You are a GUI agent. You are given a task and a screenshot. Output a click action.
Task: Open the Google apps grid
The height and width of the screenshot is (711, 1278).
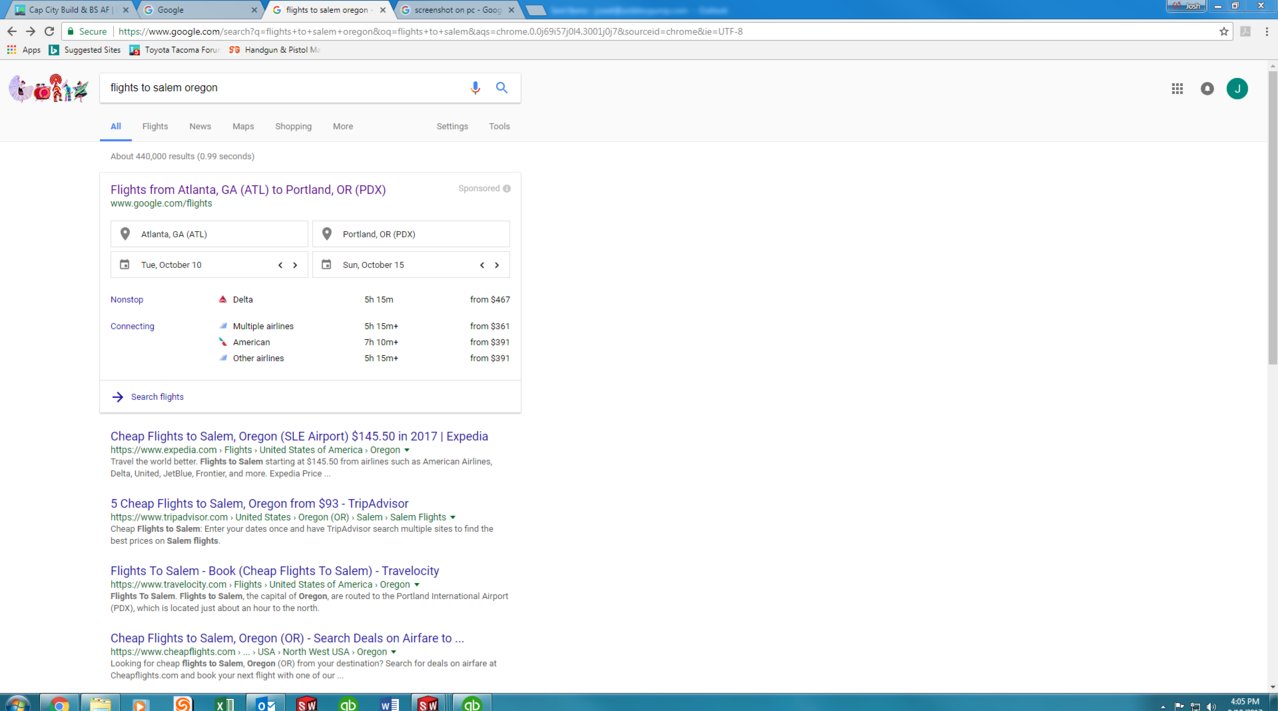1177,88
